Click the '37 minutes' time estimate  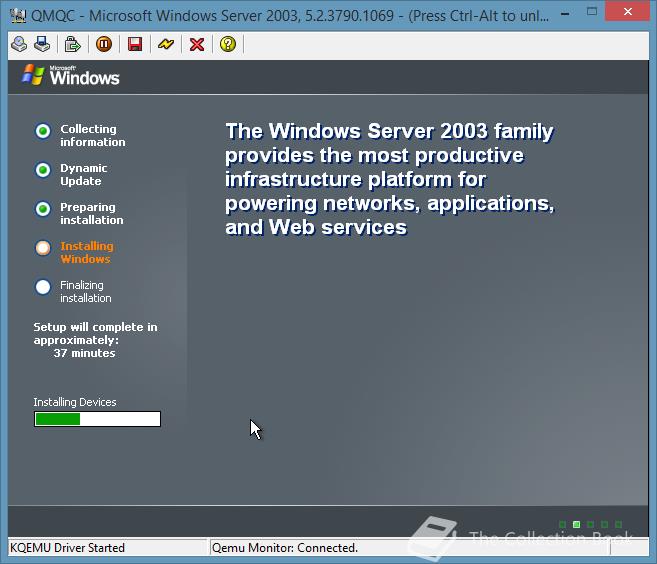(84, 353)
